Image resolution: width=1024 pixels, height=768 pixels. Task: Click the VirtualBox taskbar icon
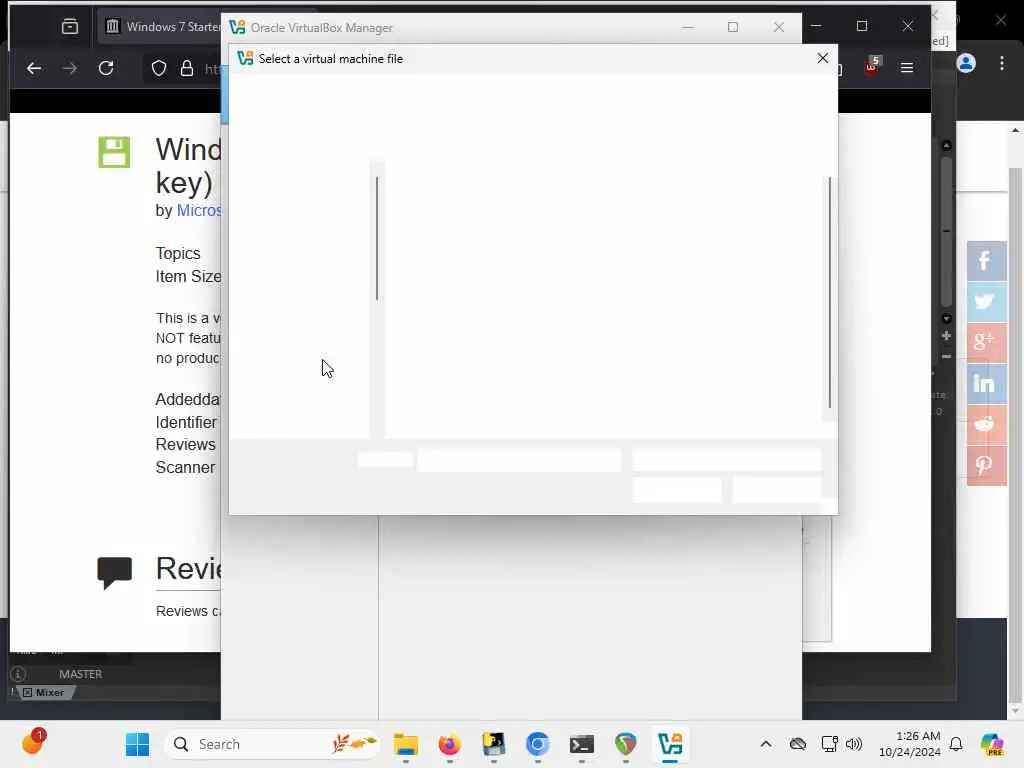[x=670, y=744]
